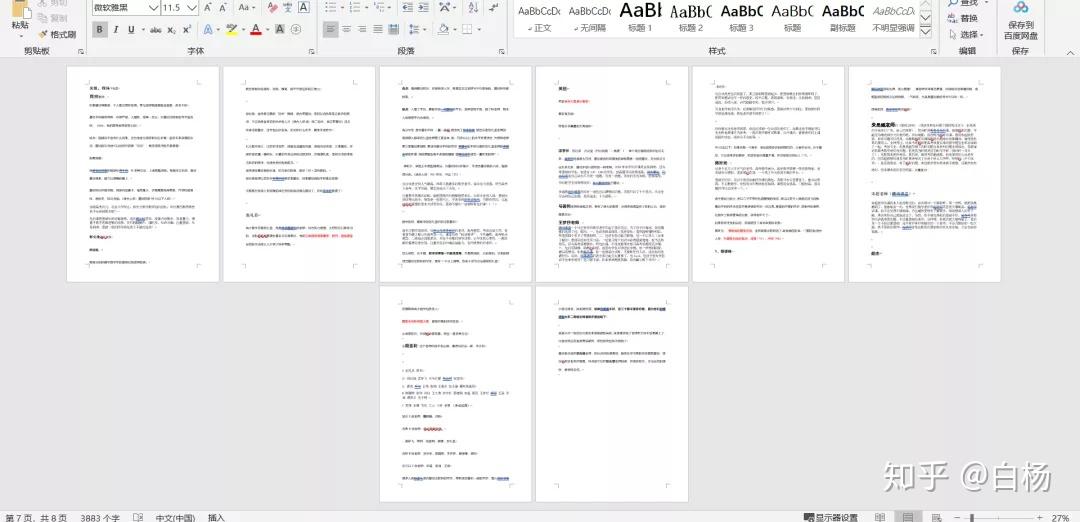Apply strikethrough with the abc icon

tap(156, 30)
